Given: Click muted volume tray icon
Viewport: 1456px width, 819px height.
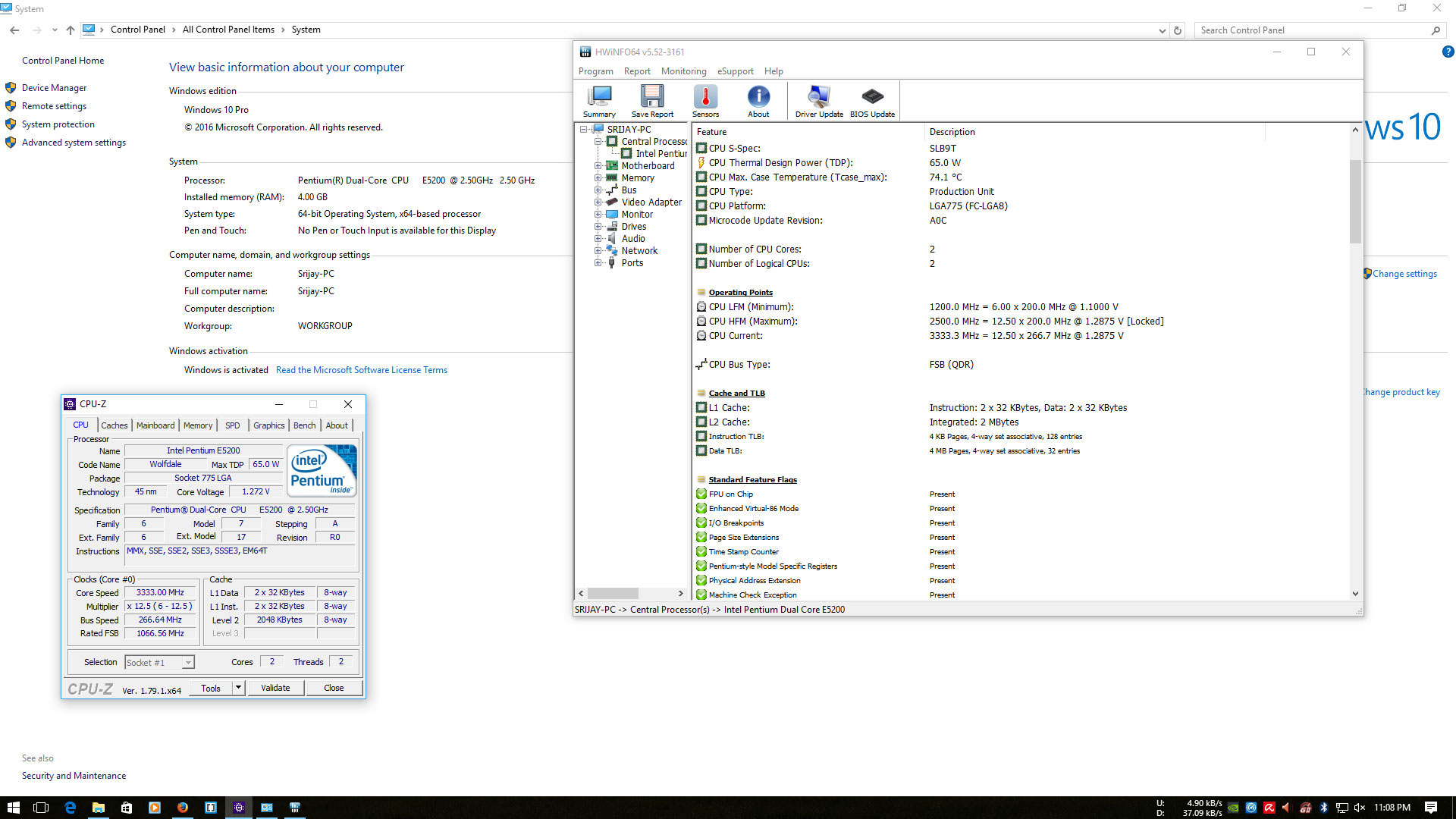Looking at the screenshot, I should pyautogui.click(x=1359, y=808).
